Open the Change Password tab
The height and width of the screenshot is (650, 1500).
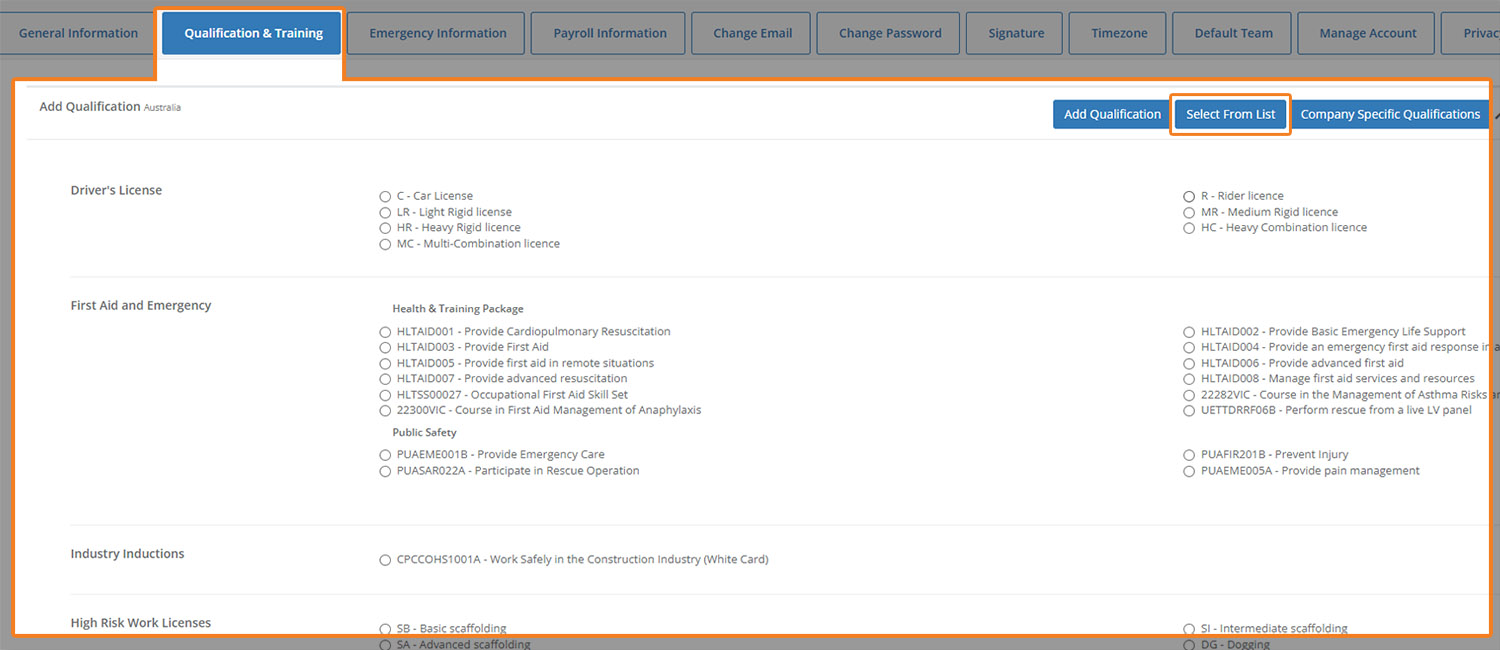[x=890, y=33]
